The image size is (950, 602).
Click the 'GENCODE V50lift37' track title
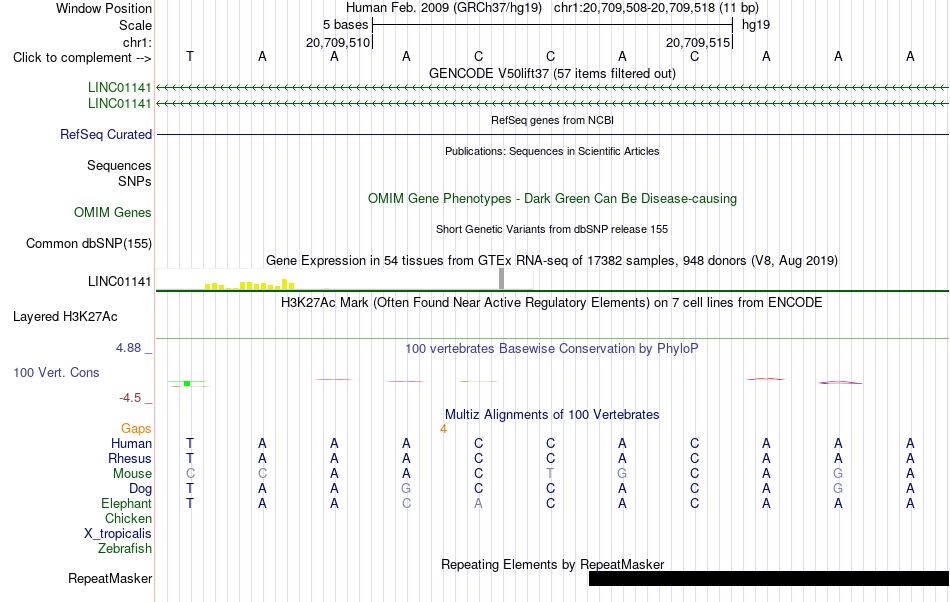(552, 73)
